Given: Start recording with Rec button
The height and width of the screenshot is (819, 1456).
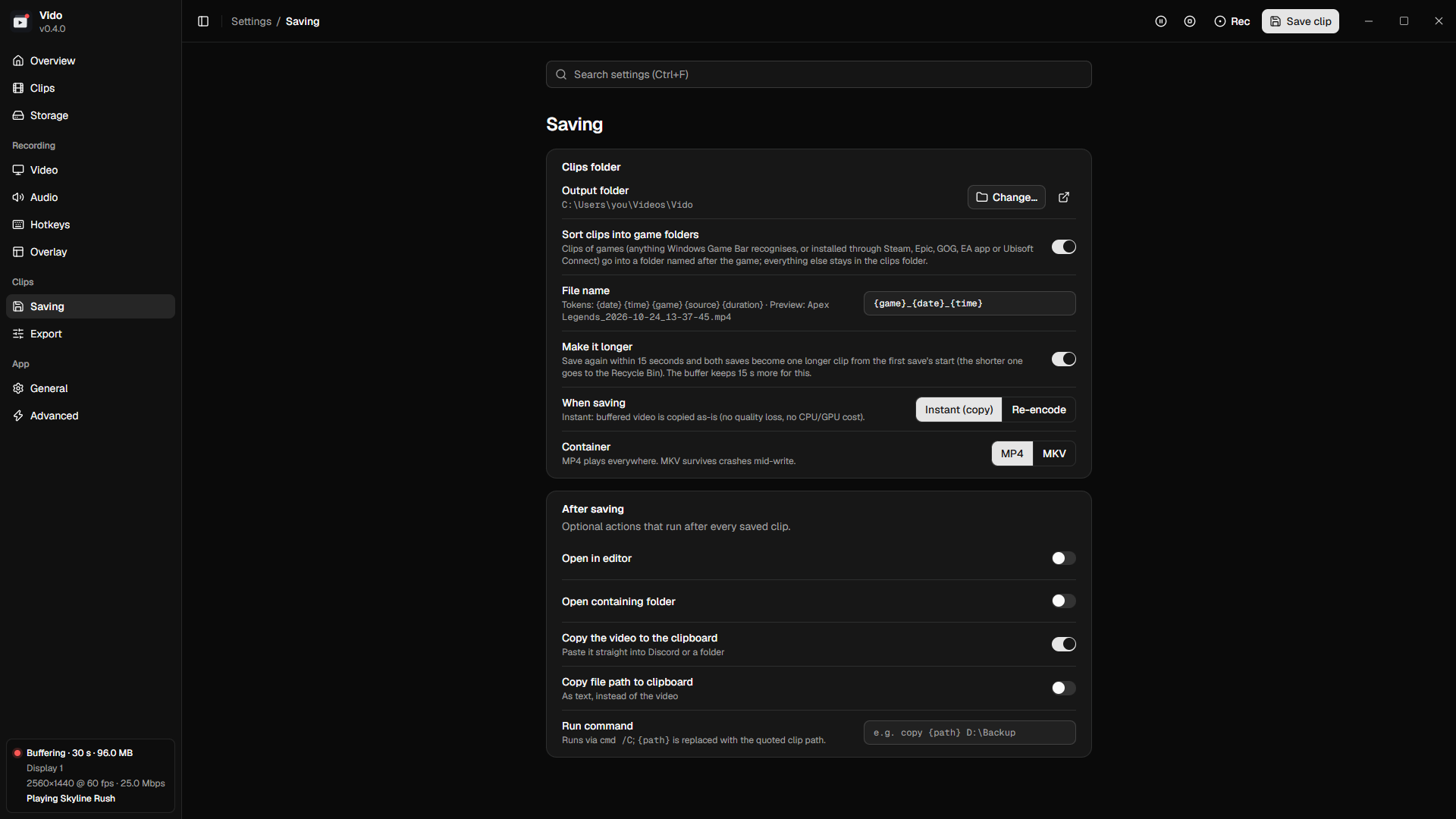Looking at the screenshot, I should pyautogui.click(x=1232, y=21).
